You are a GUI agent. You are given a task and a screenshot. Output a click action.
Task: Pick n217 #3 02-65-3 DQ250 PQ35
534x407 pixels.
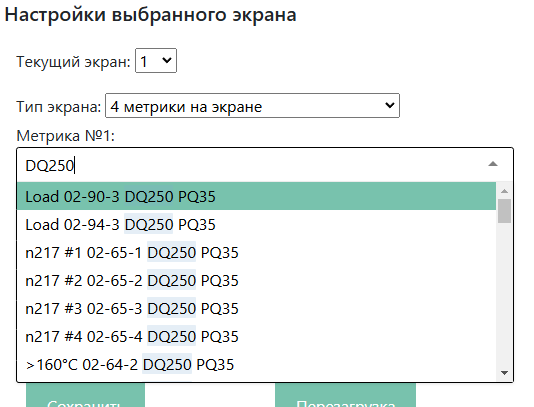[x=256, y=308]
